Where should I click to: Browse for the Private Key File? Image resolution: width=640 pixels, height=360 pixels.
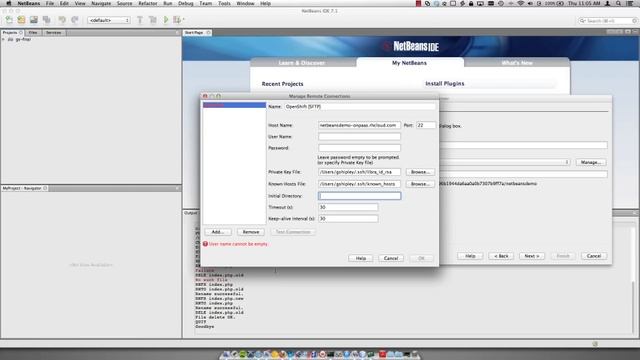(x=420, y=172)
